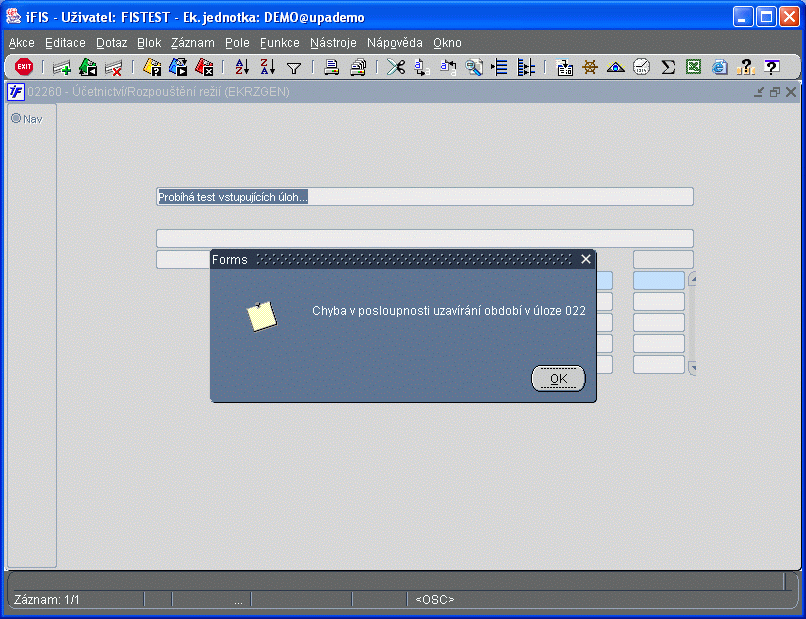The height and width of the screenshot is (619, 806).
Task: Click the single printer icon
Action: [x=332, y=67]
